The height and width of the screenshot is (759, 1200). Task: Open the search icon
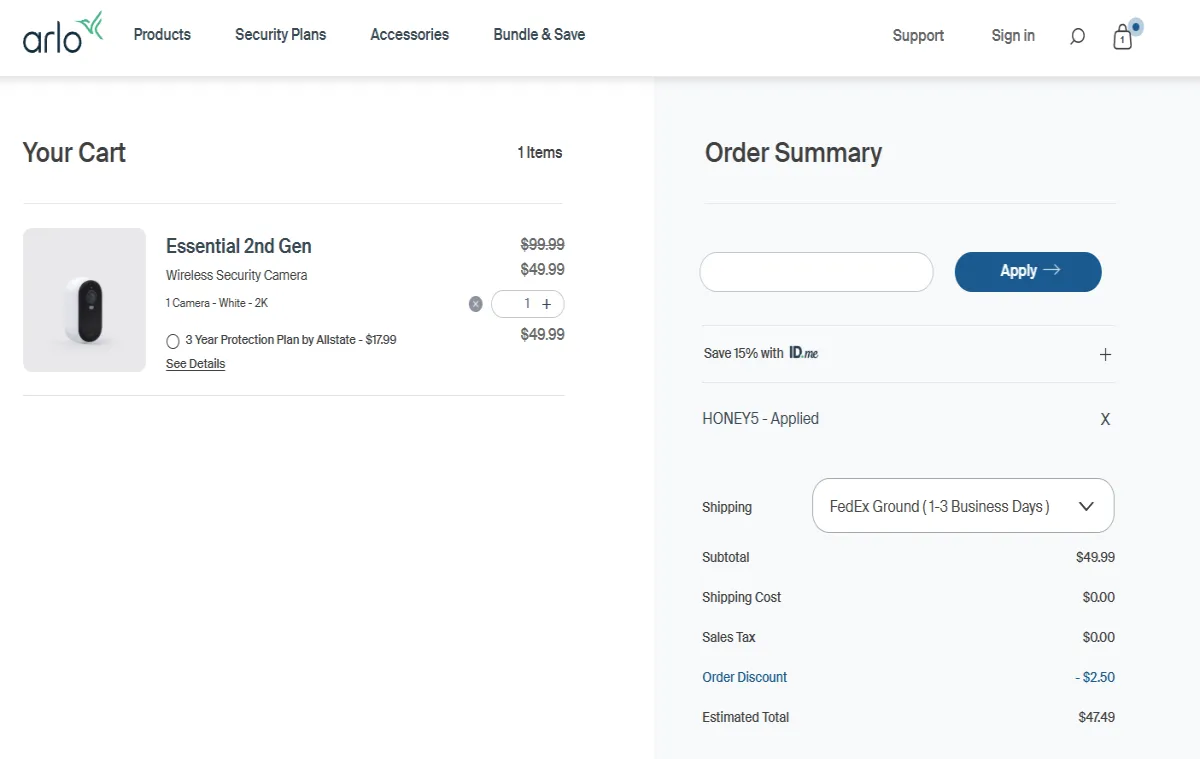[1077, 36]
